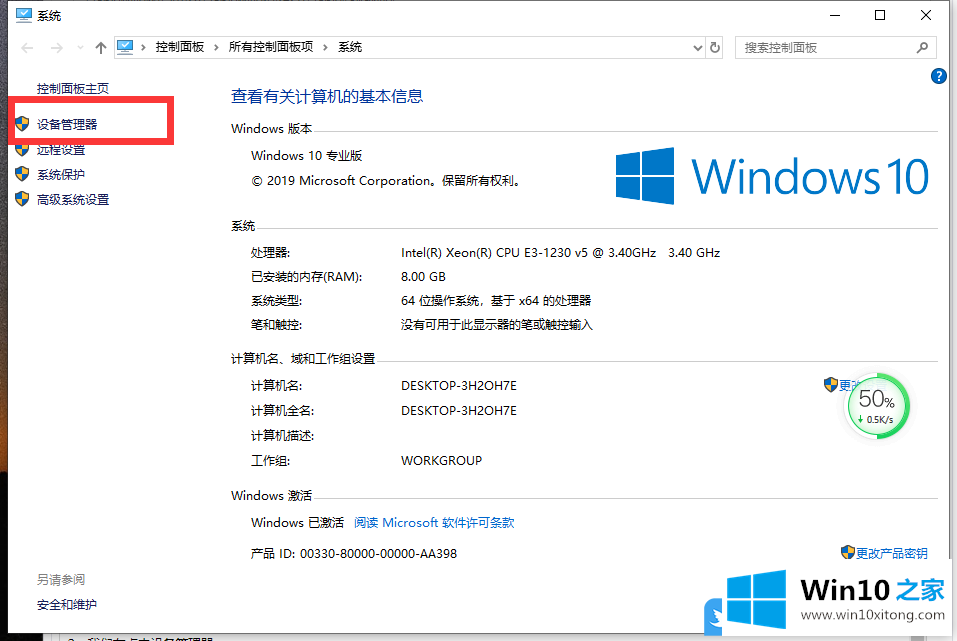Maximize the System window
Image resolution: width=957 pixels, height=641 pixels.
880,15
